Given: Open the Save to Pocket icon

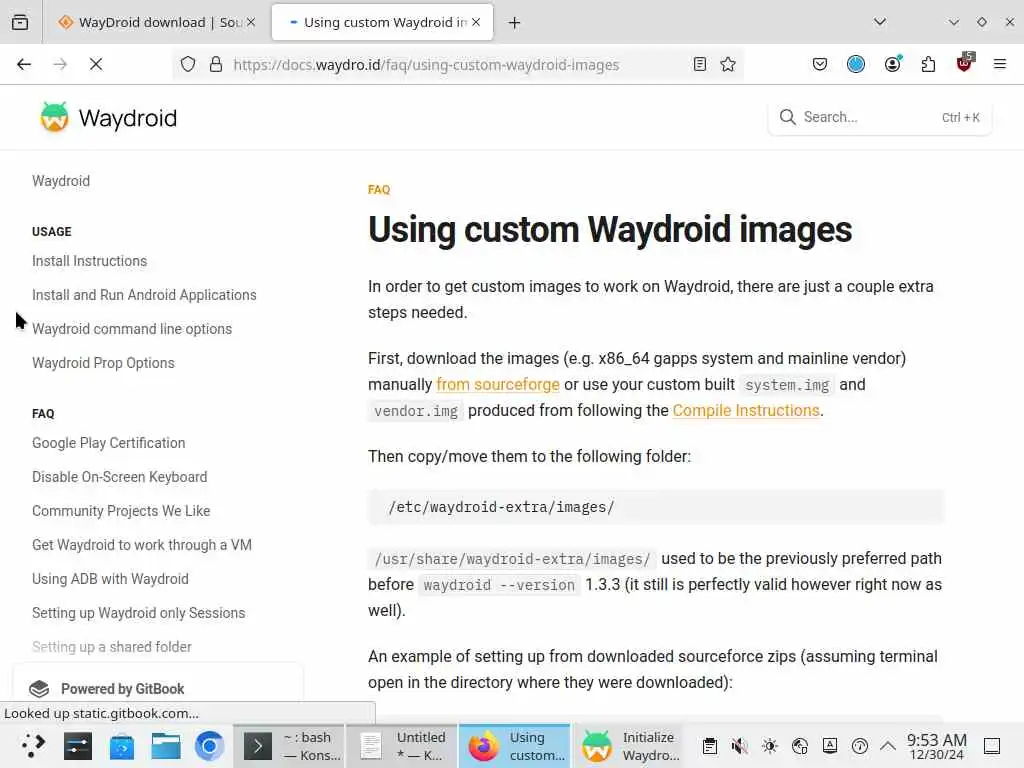Looking at the screenshot, I should pyautogui.click(x=820, y=64).
